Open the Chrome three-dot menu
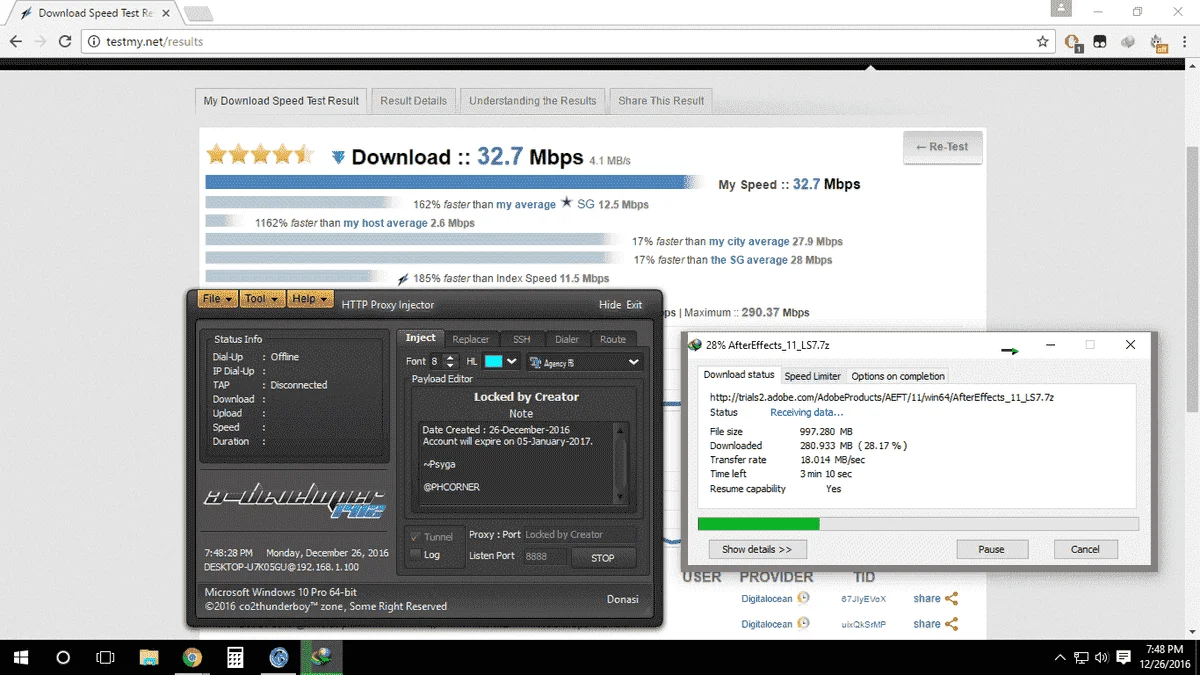The image size is (1200, 675). (x=1184, y=42)
